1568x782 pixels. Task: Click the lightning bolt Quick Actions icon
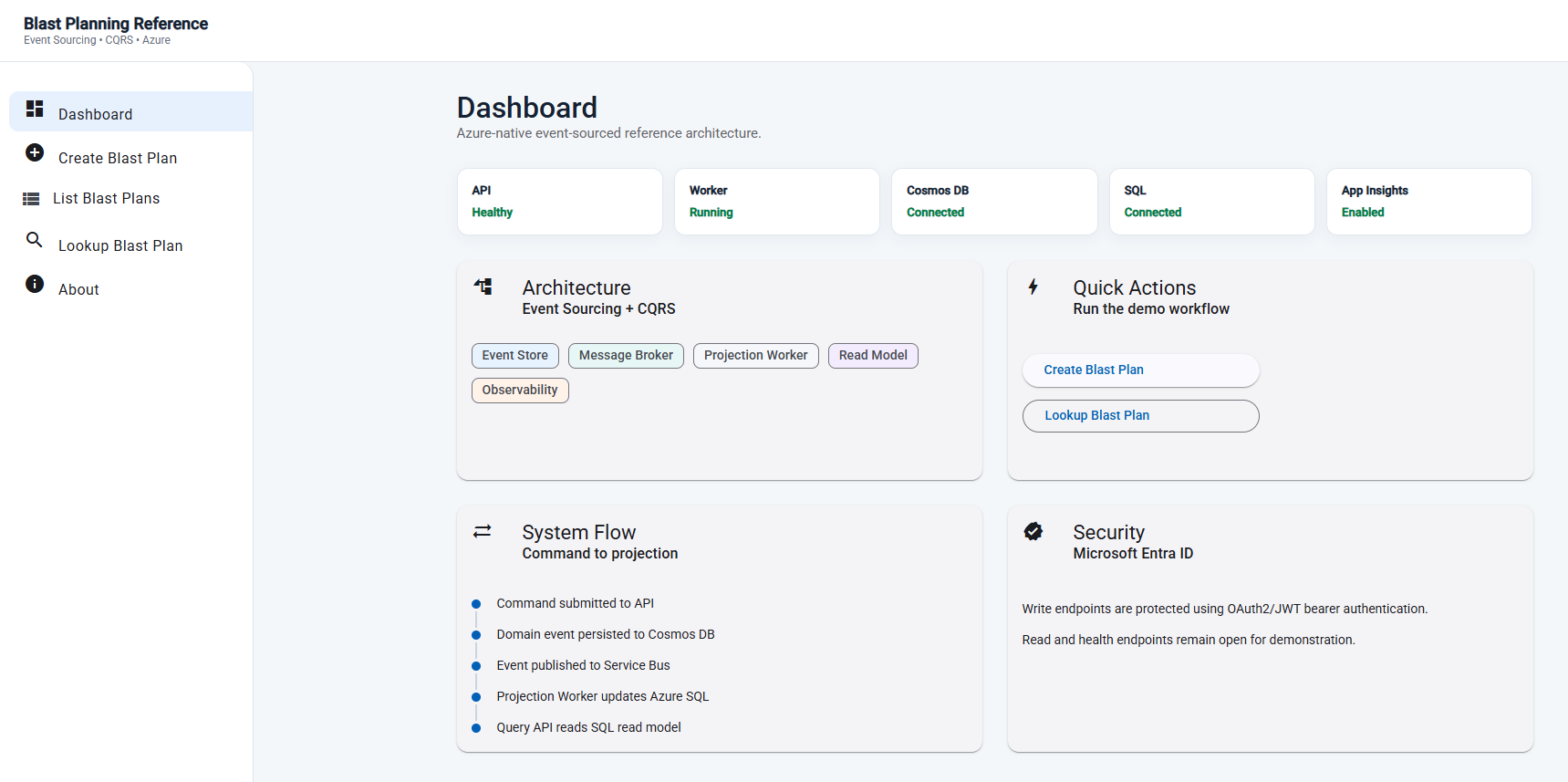[x=1033, y=287]
